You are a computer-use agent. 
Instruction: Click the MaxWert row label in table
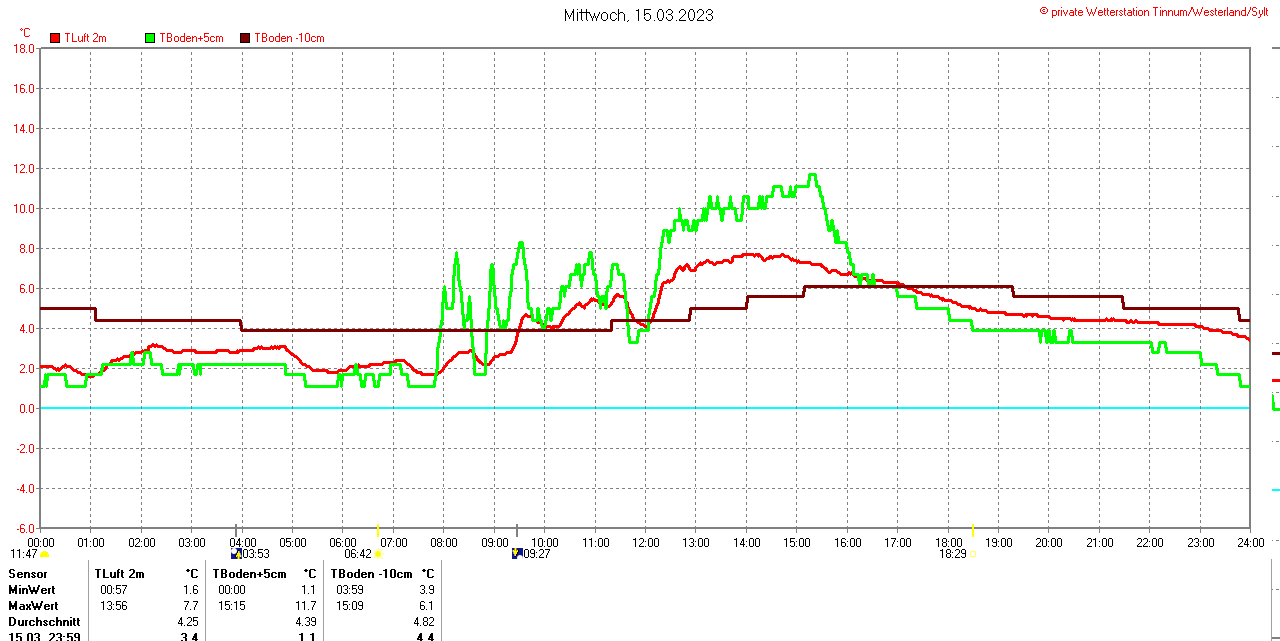[33, 606]
